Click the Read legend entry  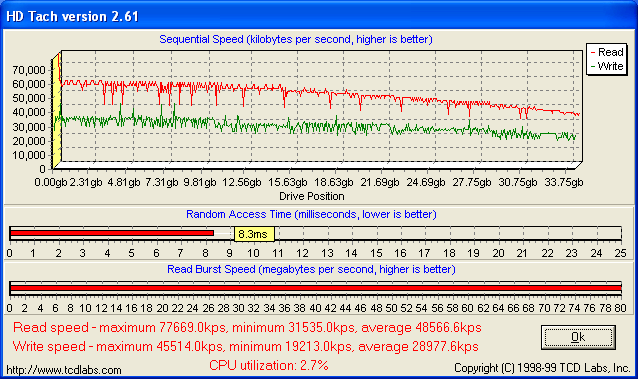click(x=607, y=52)
